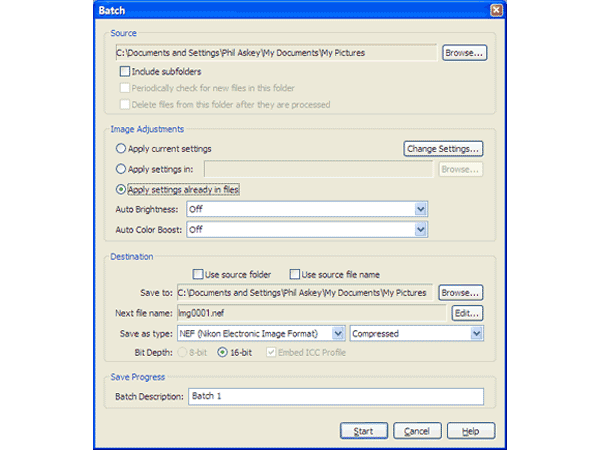Screen dimensions: 600x450
Task: Choose Apply settings already in files
Action: (x=121, y=189)
